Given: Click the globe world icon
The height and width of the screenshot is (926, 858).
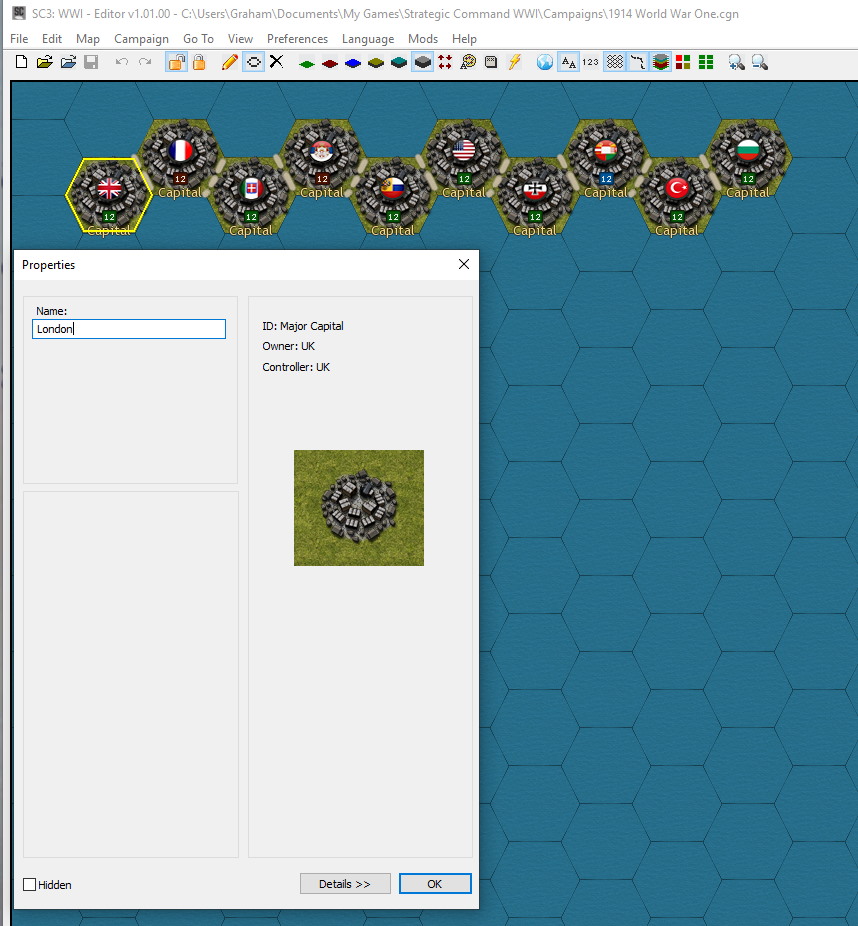Looking at the screenshot, I should coord(544,62).
